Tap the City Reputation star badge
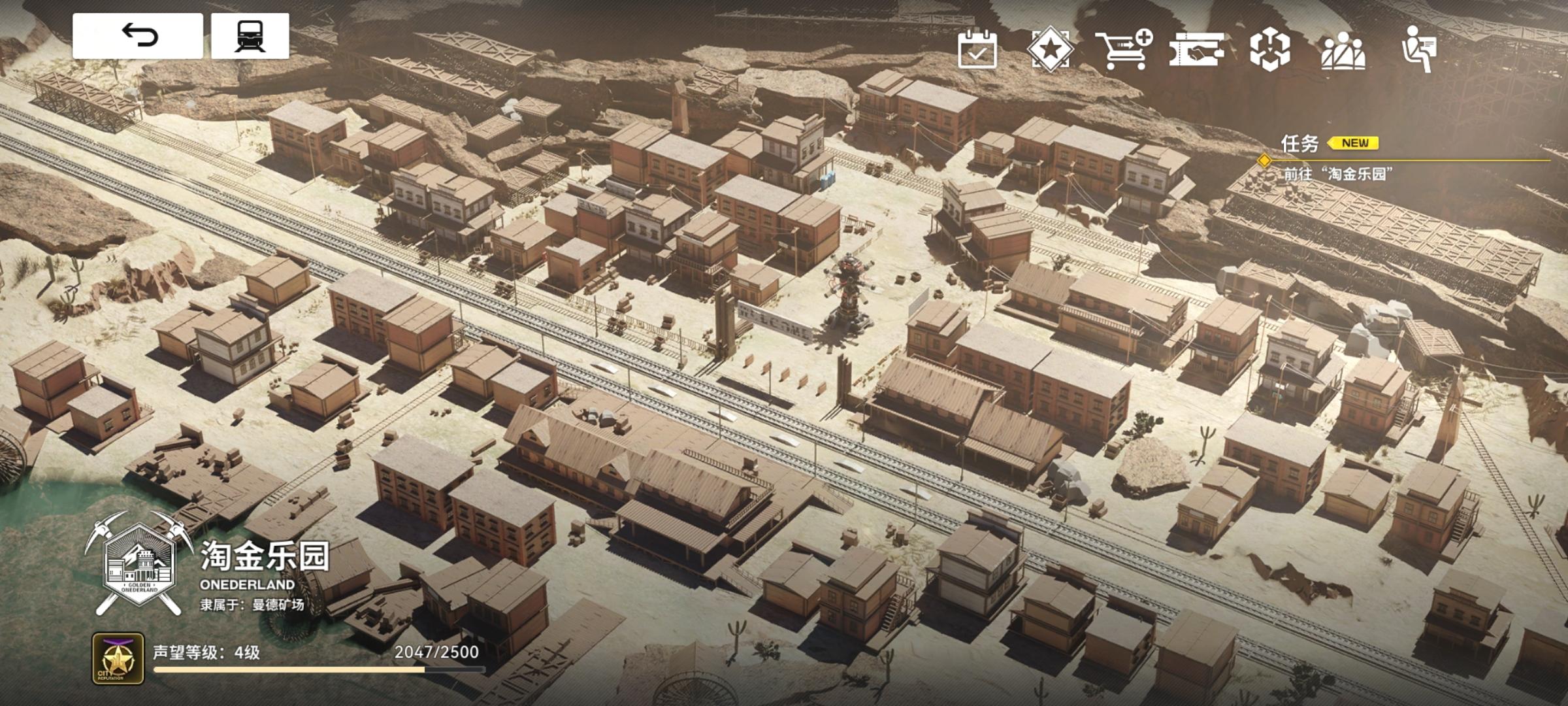 [118, 658]
